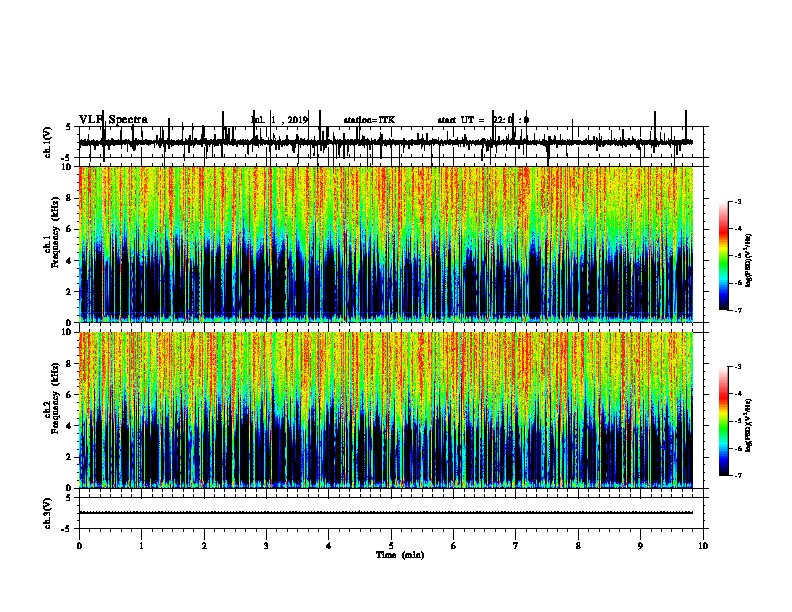Screen dimensions: 792x612
Task: Click the '7' tick label on Time axis
Action: [516, 546]
